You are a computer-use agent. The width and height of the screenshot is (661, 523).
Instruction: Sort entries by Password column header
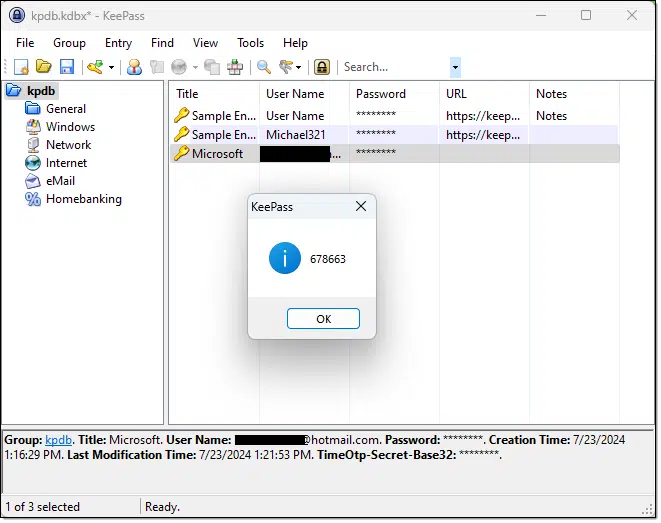394,94
